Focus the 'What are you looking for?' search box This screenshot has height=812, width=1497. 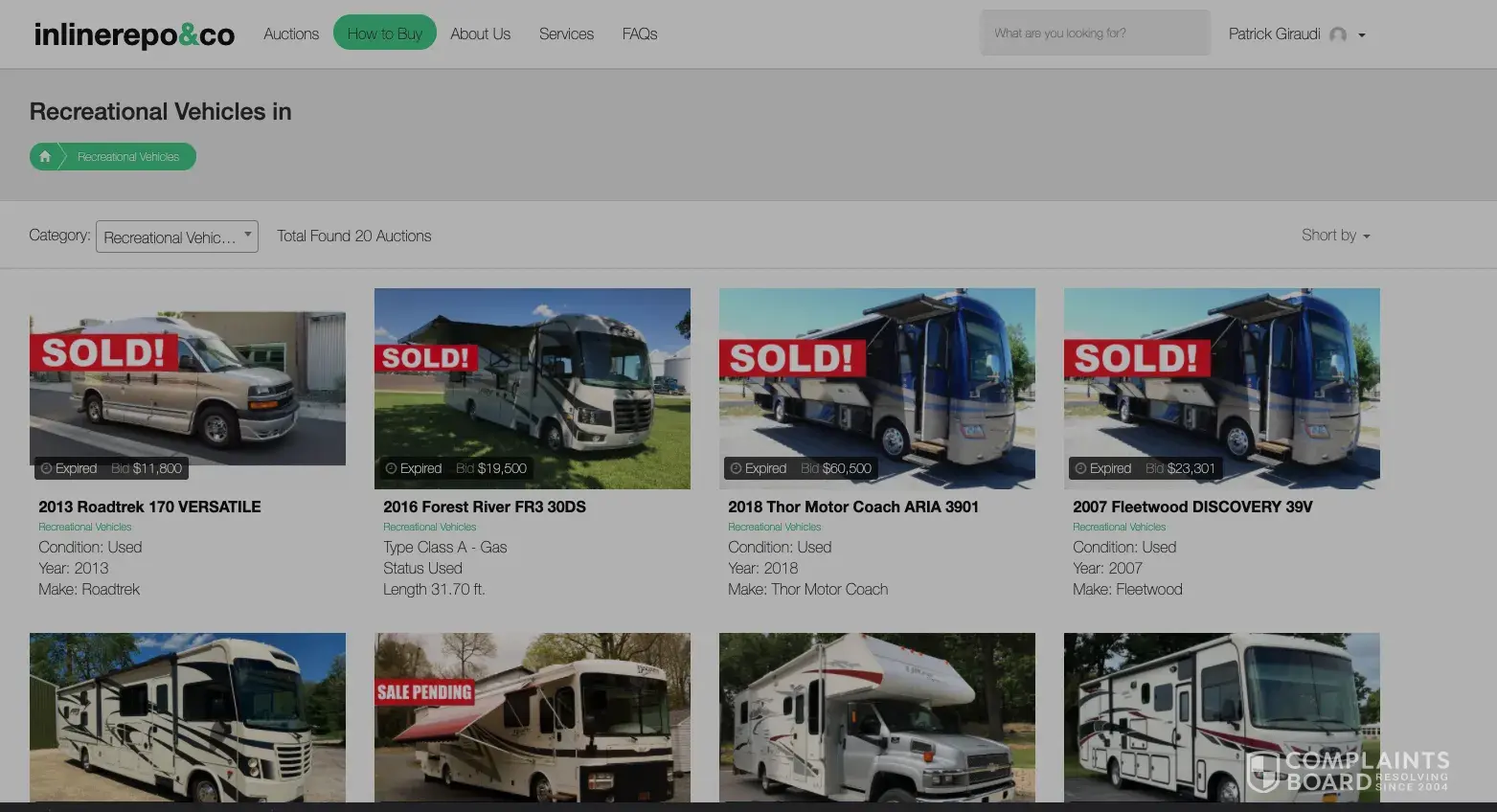tap(1095, 34)
